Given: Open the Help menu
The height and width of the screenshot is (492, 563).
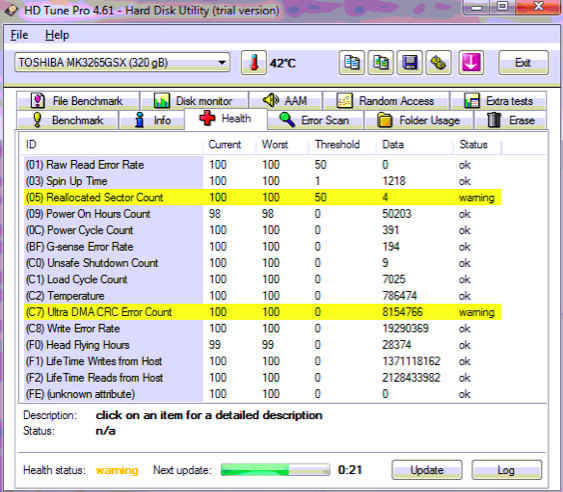Looking at the screenshot, I should 57,35.
